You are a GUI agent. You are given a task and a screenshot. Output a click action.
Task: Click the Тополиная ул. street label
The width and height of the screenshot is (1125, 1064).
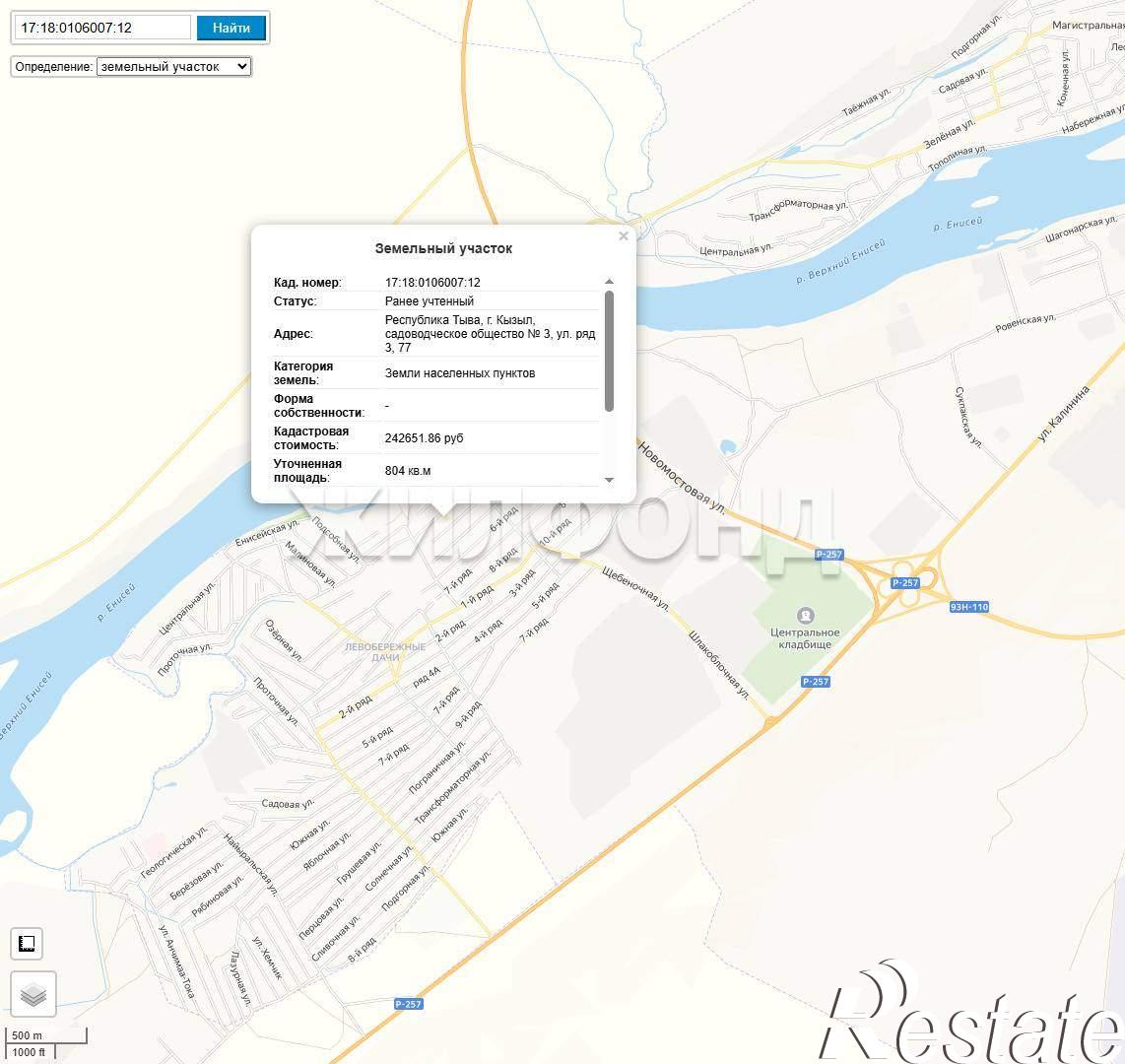(958, 158)
